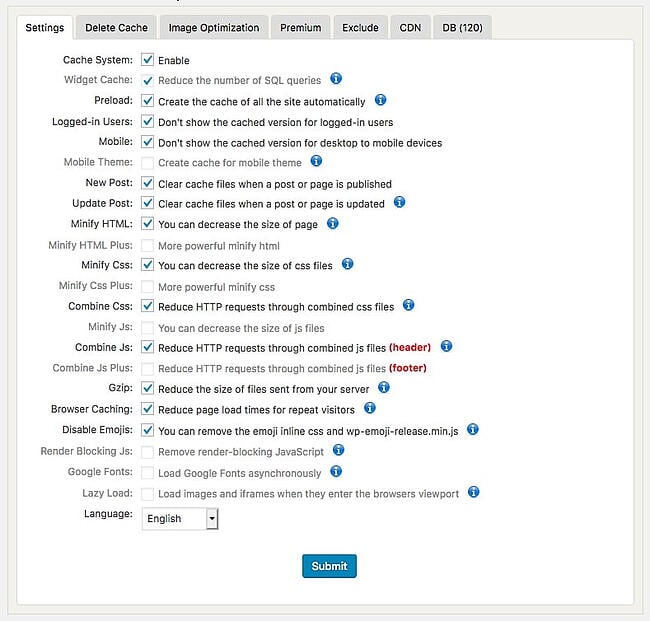650x621 pixels.
Task: Open info icon for Gzip setting
Action: (383, 388)
